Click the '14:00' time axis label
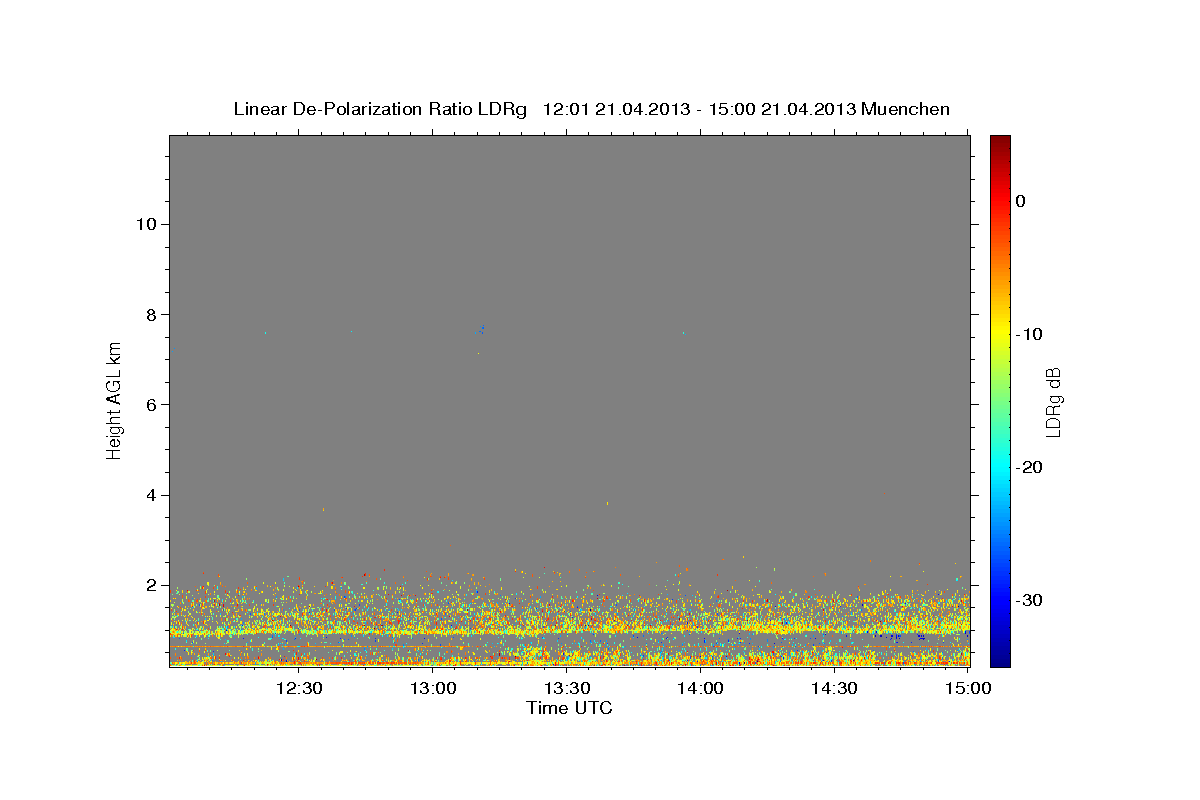This screenshot has width=1200, height=800. click(x=700, y=689)
